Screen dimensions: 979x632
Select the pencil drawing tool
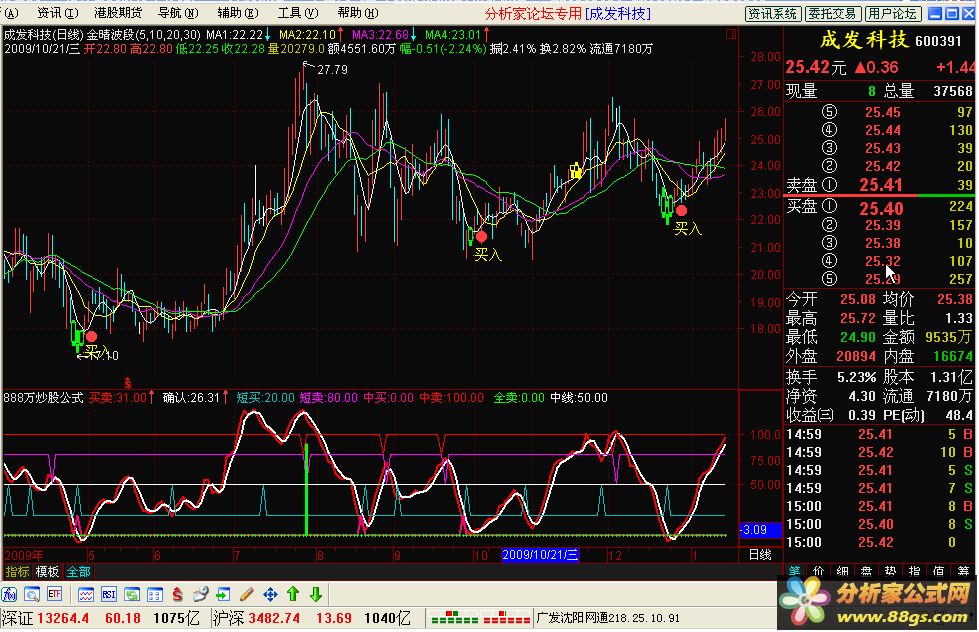point(247,595)
